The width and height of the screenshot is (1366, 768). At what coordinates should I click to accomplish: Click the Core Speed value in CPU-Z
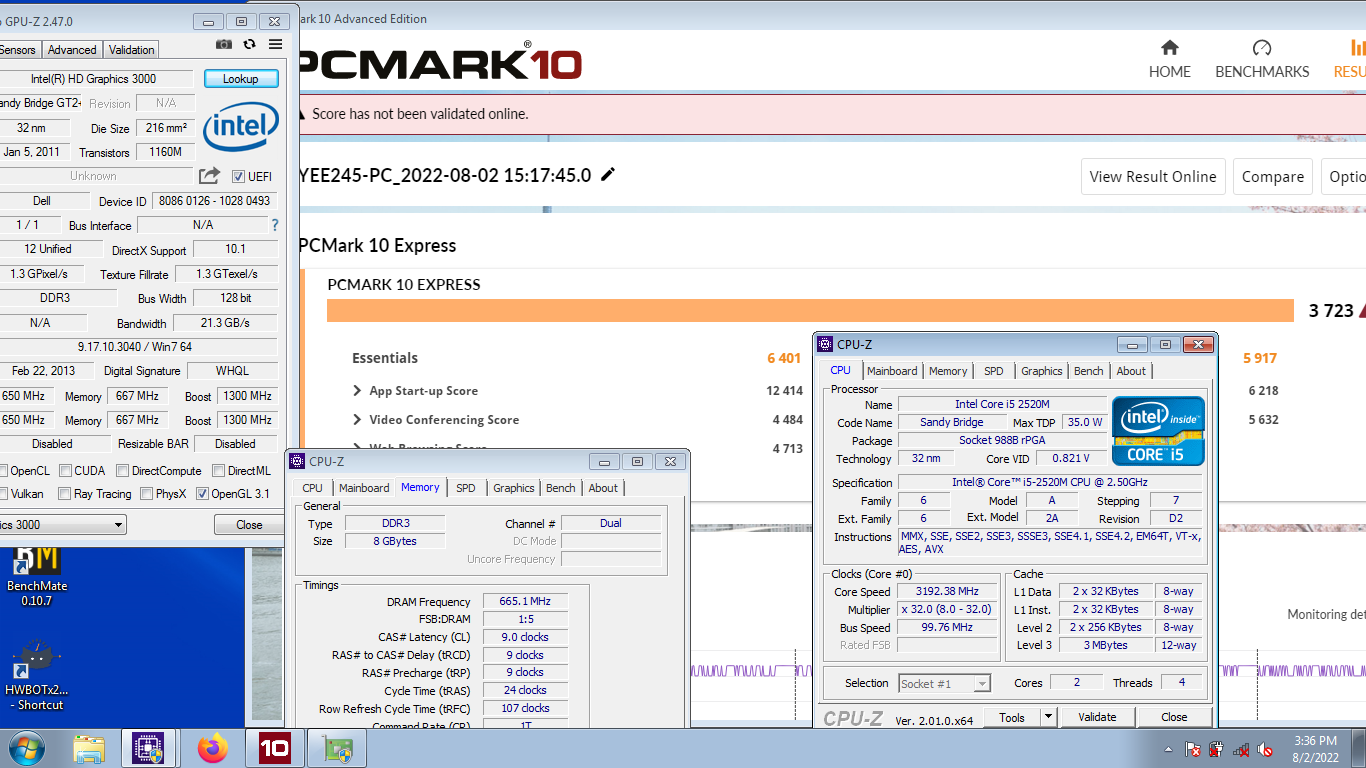pos(947,591)
